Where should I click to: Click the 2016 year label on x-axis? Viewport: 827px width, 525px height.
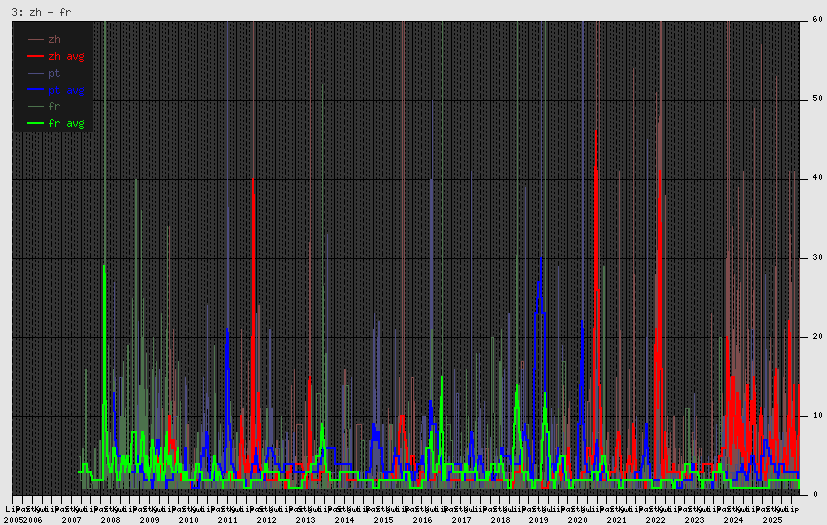pyautogui.click(x=422, y=520)
